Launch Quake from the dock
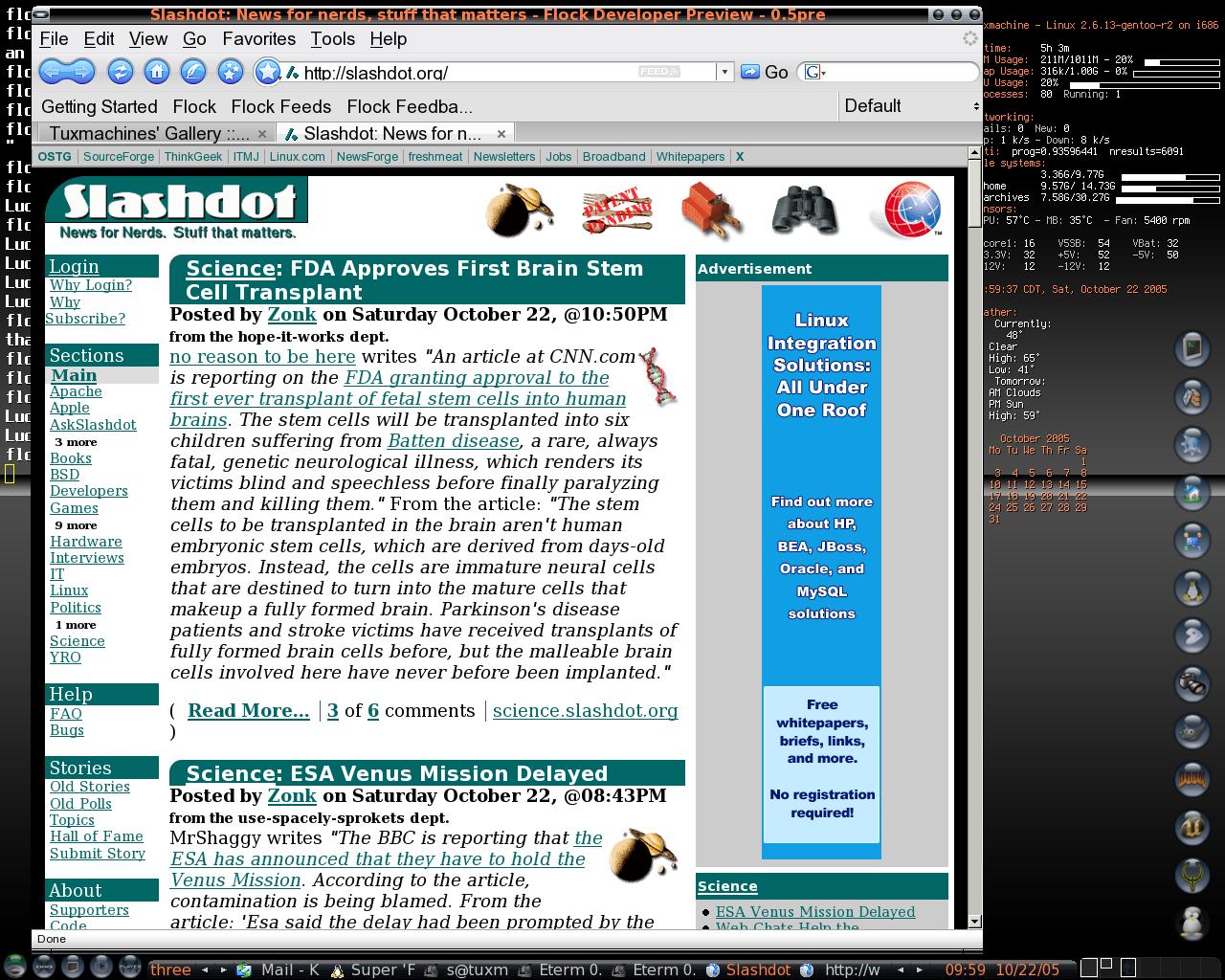Viewport: 1225px width, 980px height. 1192,875
